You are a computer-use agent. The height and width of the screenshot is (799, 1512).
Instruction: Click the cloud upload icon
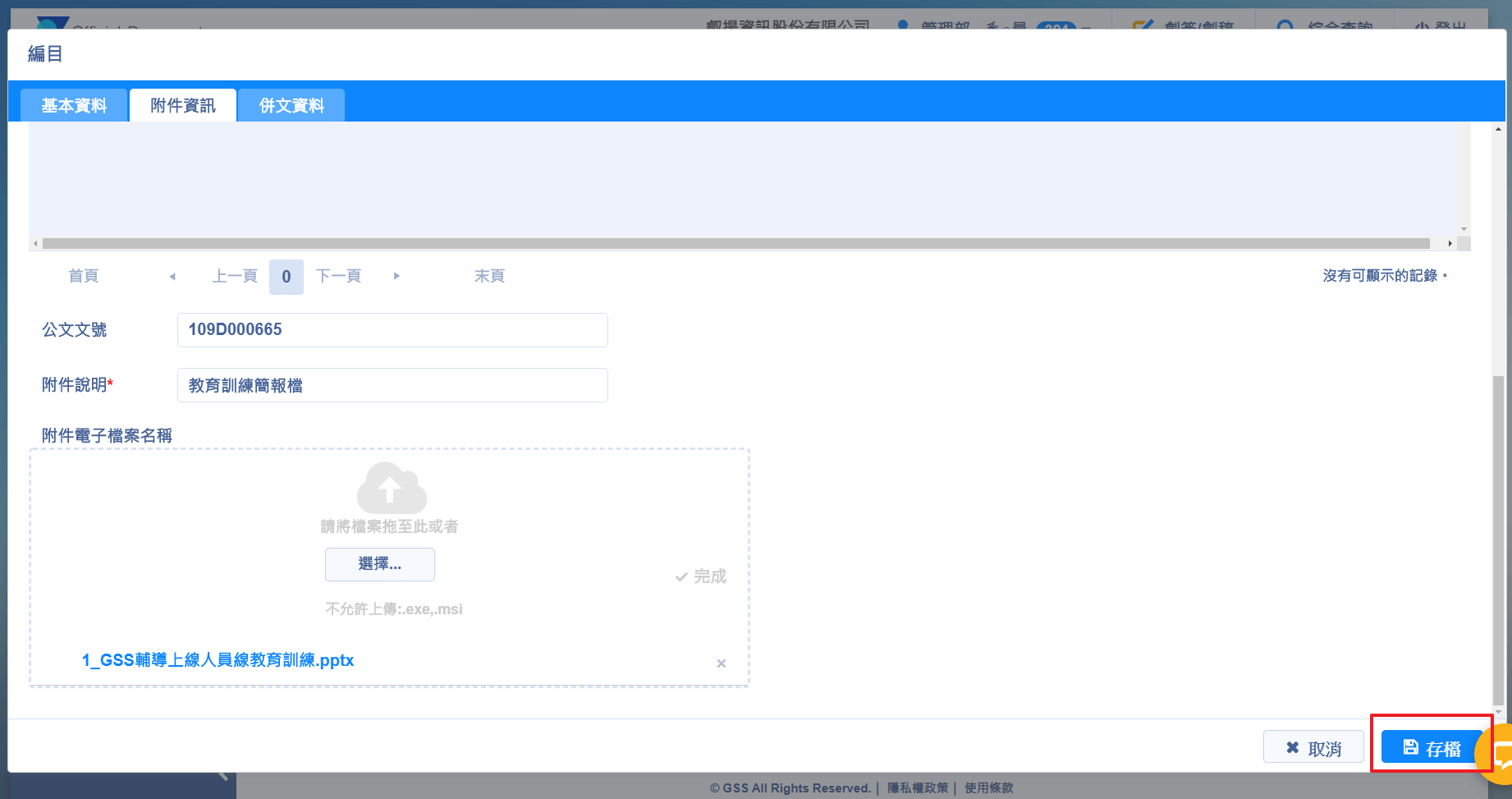click(391, 488)
